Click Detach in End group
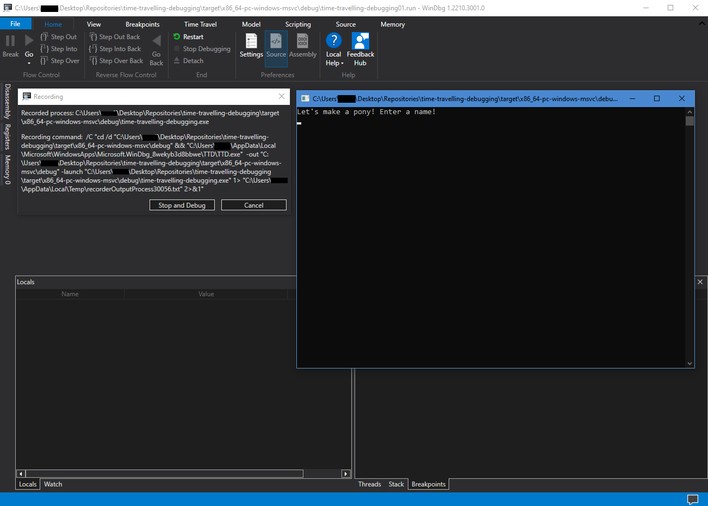Image resolution: width=708 pixels, height=506 pixels. click(188, 60)
